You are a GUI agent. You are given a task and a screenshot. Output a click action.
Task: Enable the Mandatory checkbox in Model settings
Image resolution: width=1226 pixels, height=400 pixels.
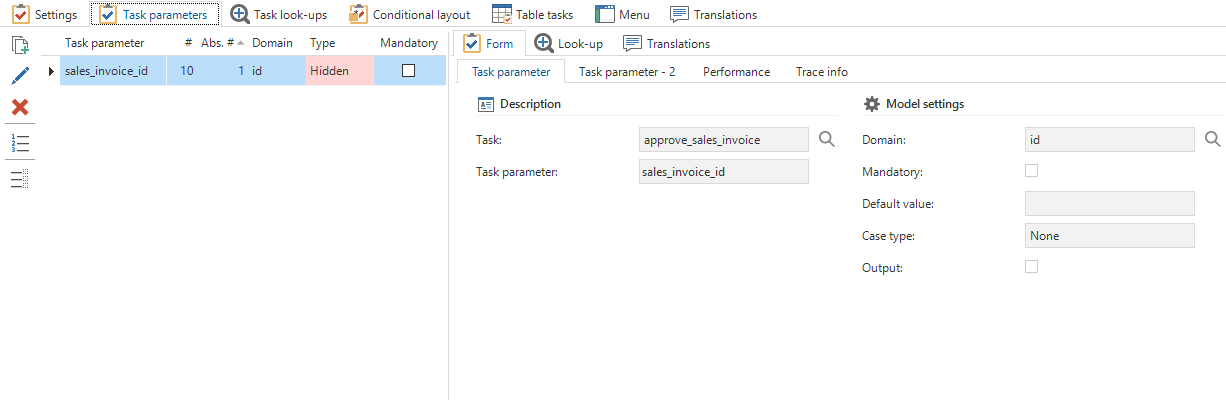tap(1032, 171)
